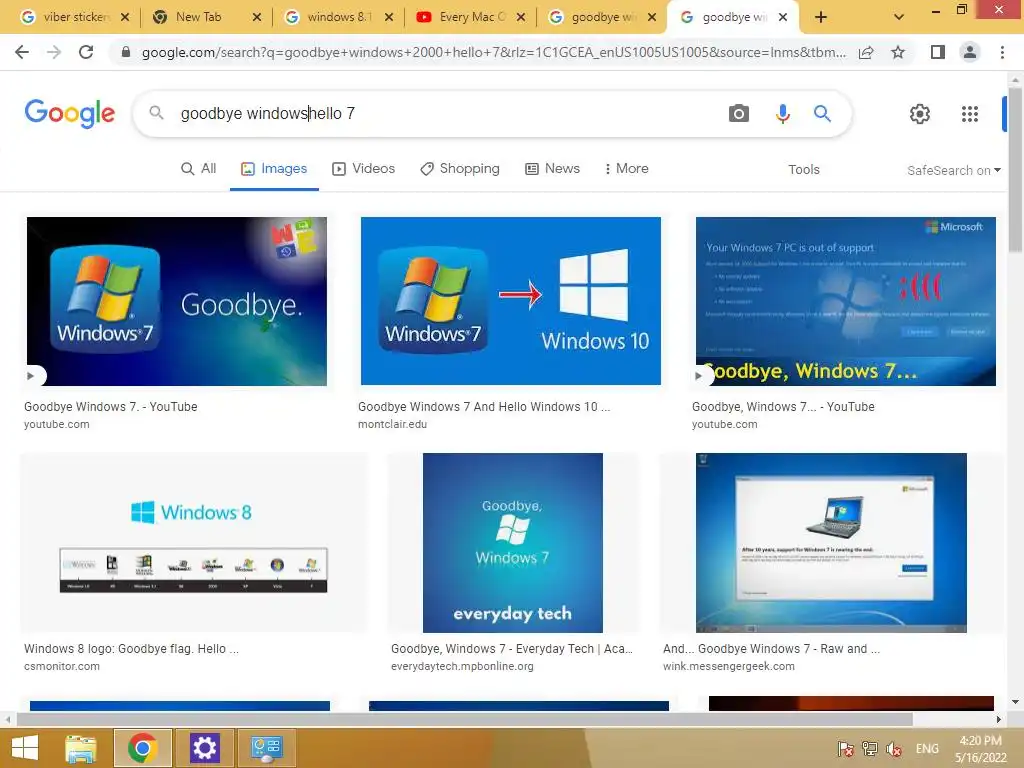Change the ENG input language
This screenshot has width=1024, height=768.
coord(927,749)
